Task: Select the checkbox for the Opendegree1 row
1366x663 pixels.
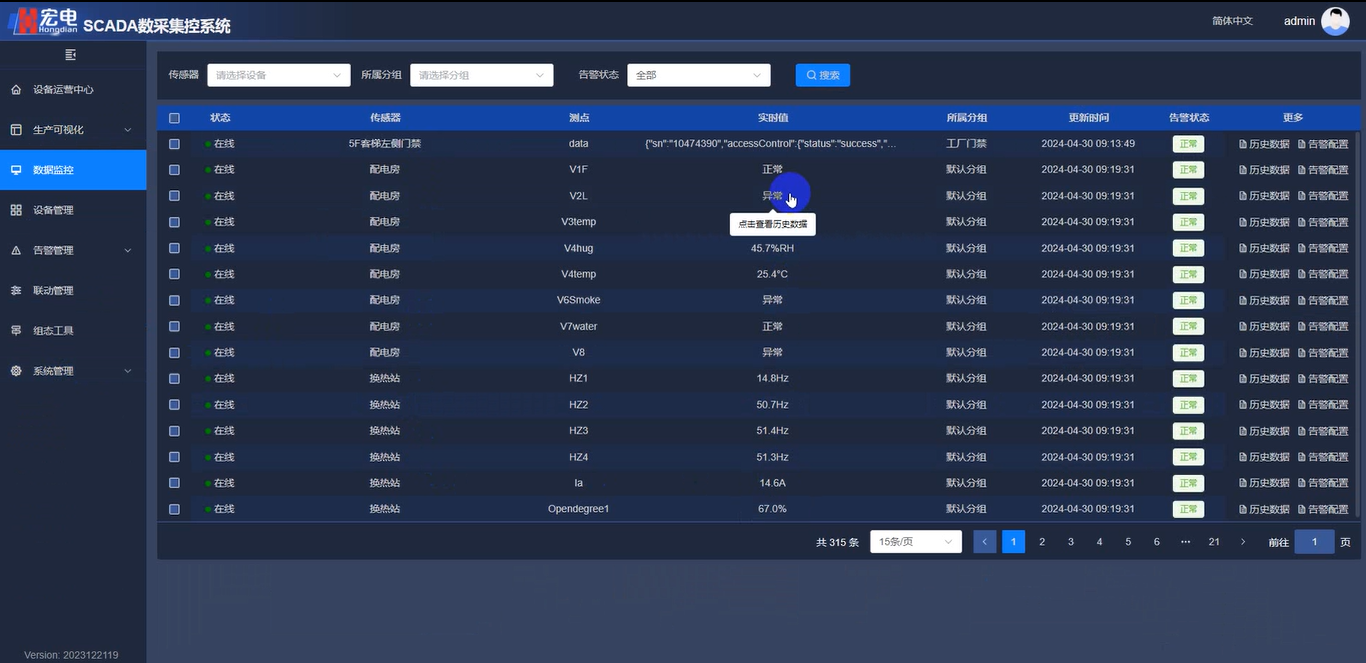Action: tap(174, 509)
